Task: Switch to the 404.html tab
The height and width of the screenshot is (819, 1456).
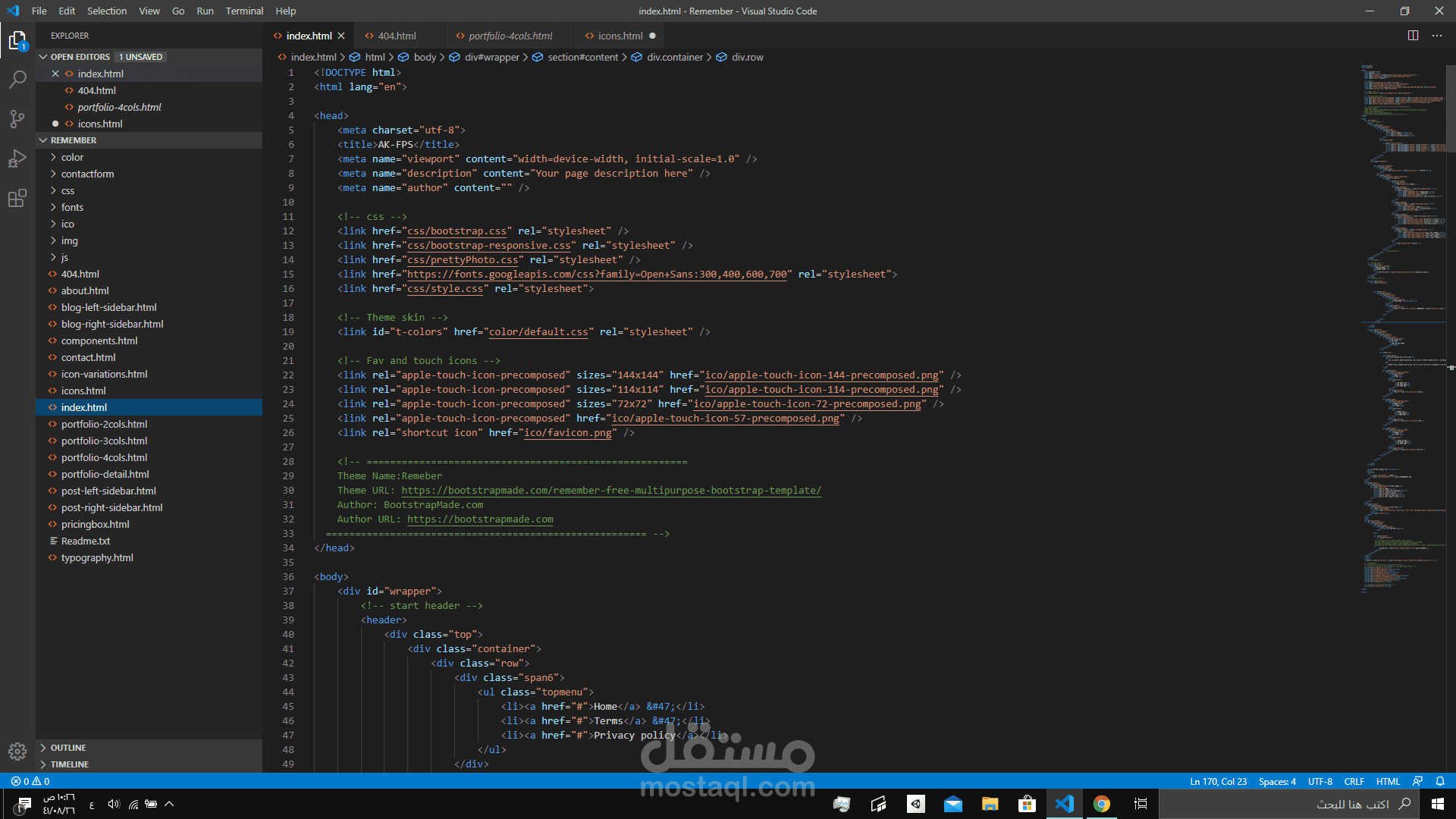Action: tap(397, 36)
